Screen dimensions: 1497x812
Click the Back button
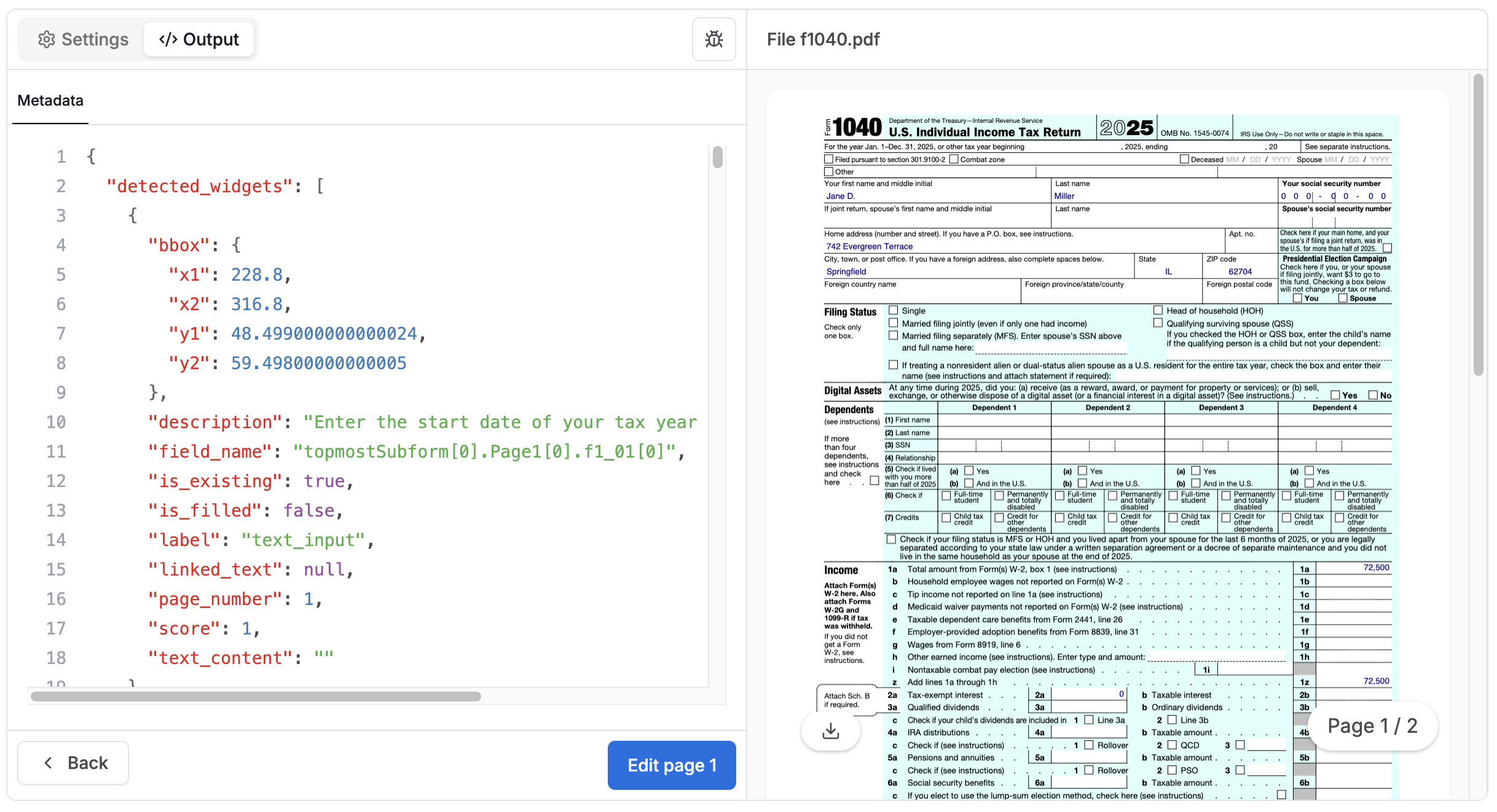point(73,762)
